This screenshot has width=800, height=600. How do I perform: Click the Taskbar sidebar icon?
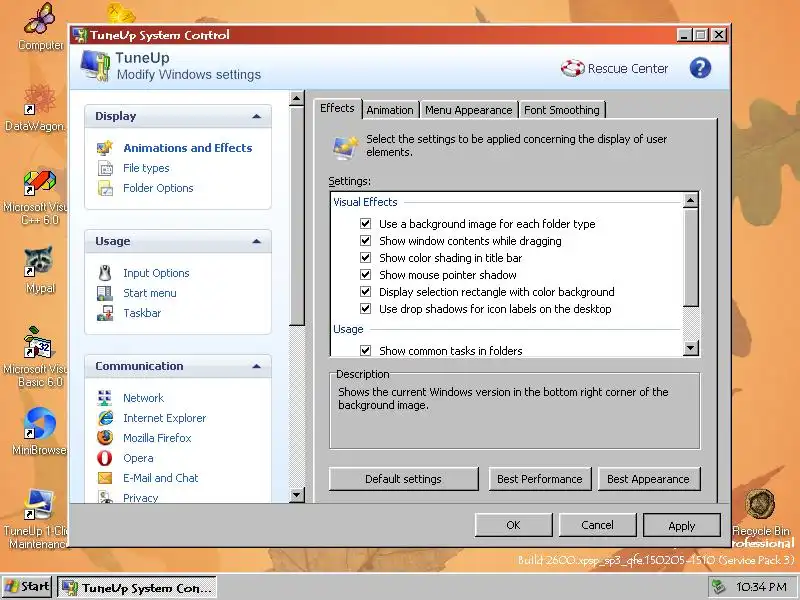[x=105, y=313]
